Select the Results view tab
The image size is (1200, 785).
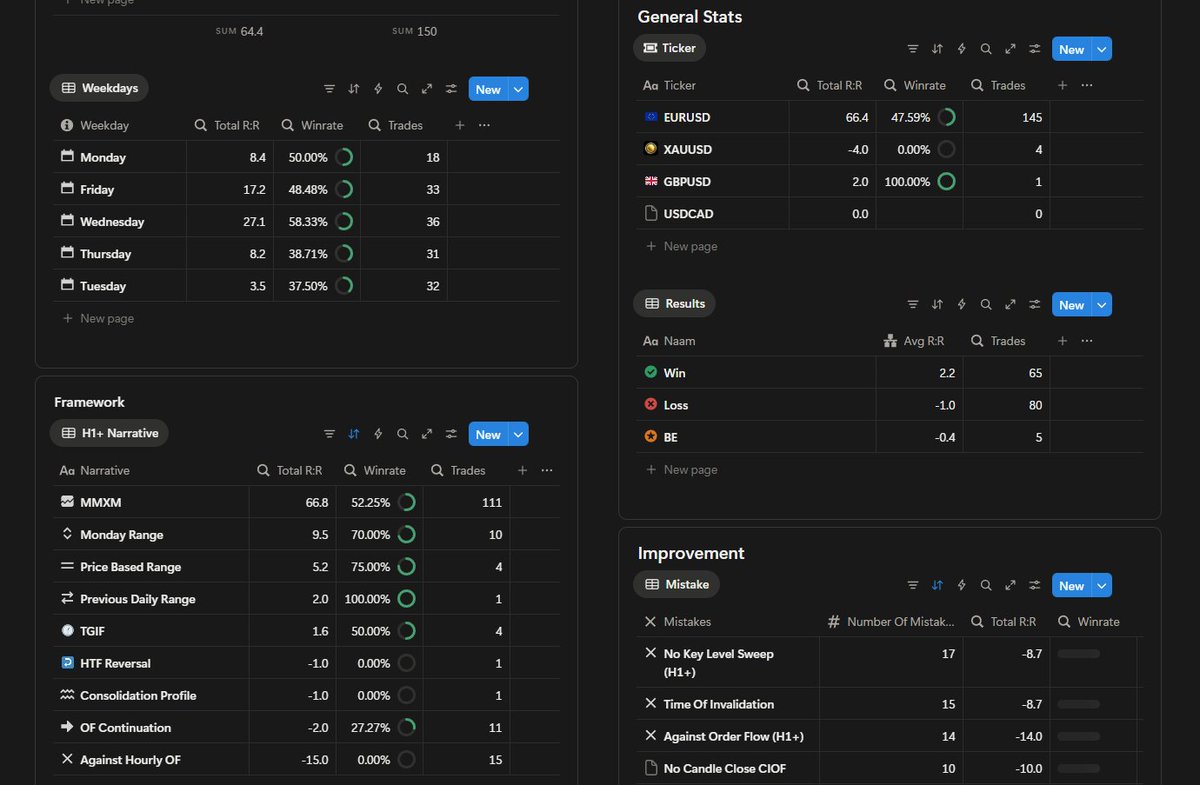coord(675,303)
